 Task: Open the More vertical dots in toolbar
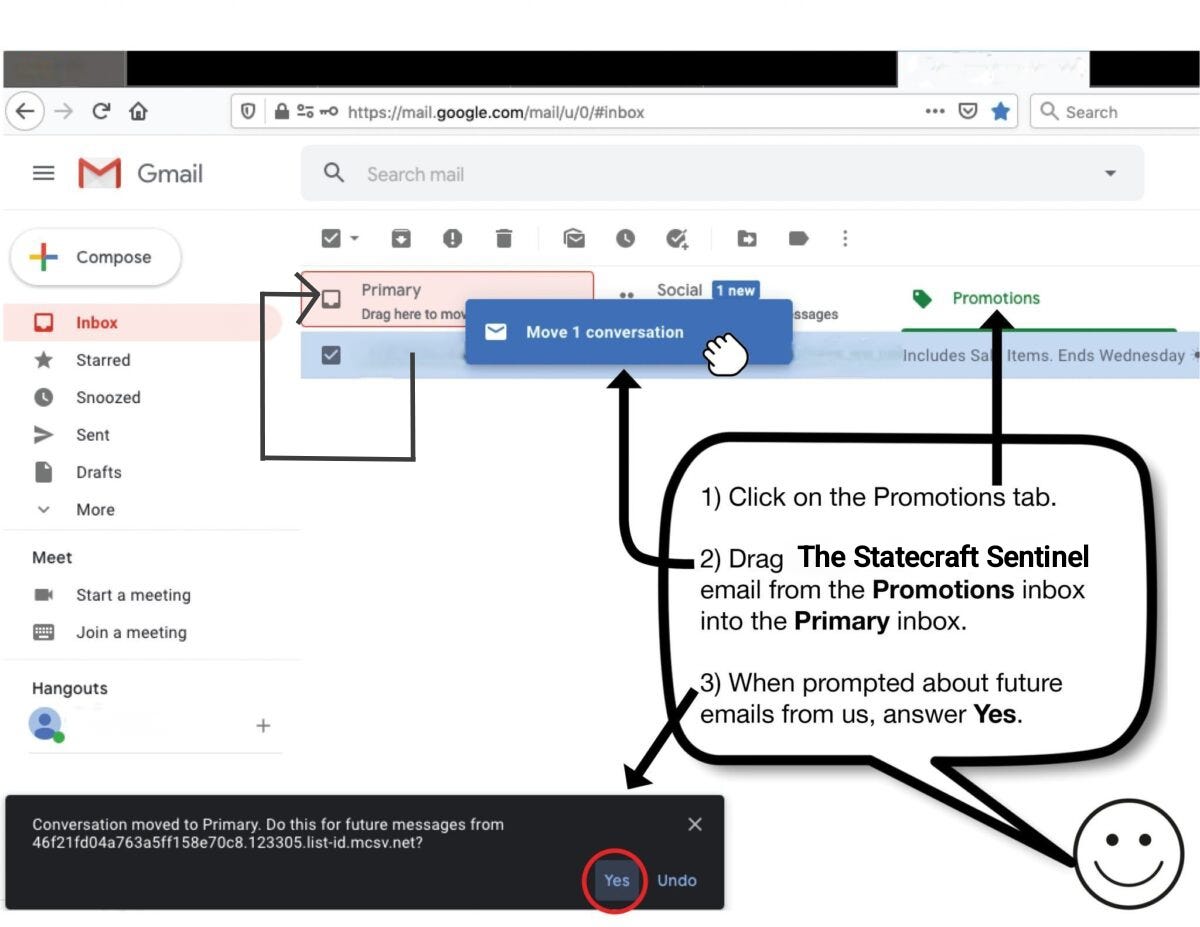[845, 238]
